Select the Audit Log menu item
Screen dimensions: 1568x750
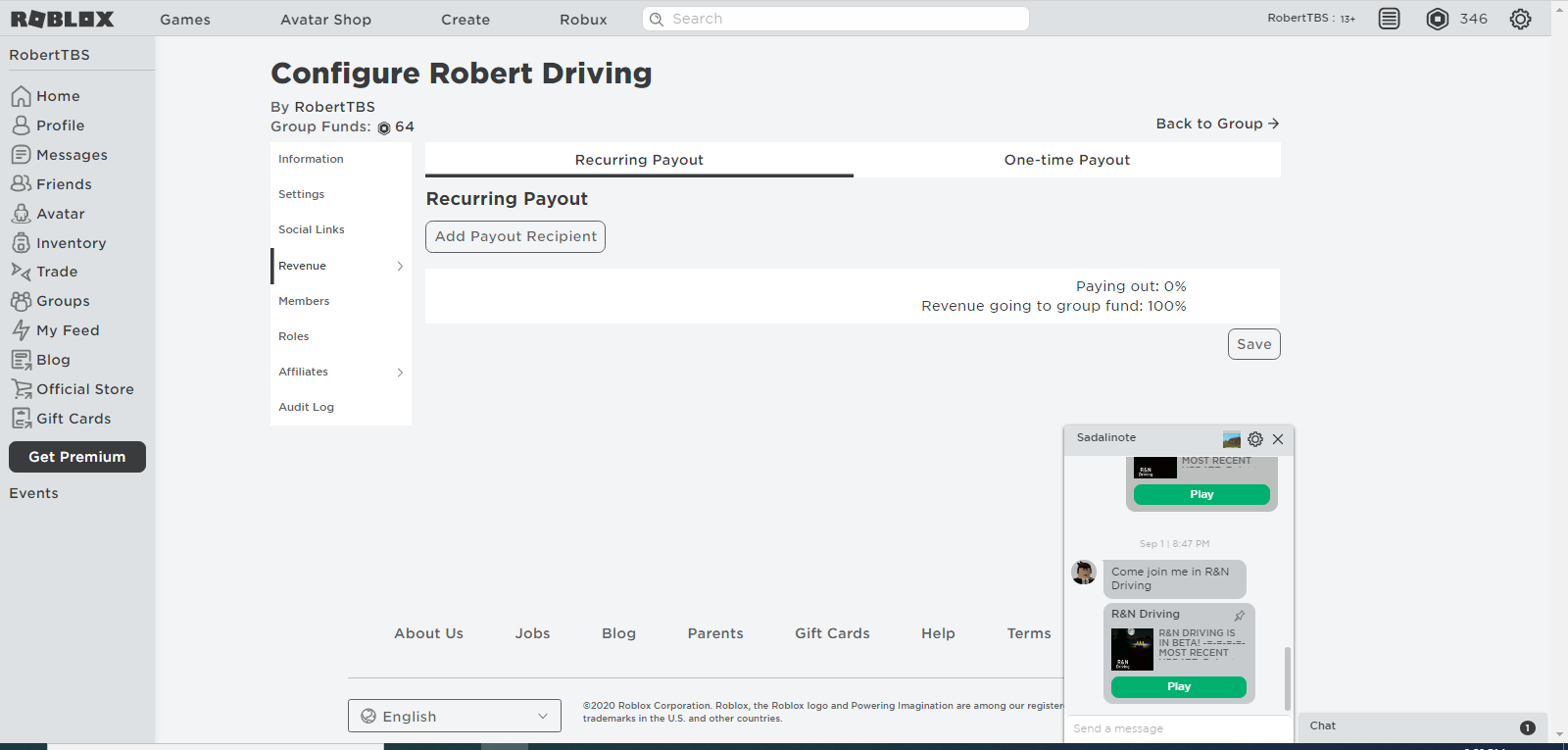[x=306, y=407]
